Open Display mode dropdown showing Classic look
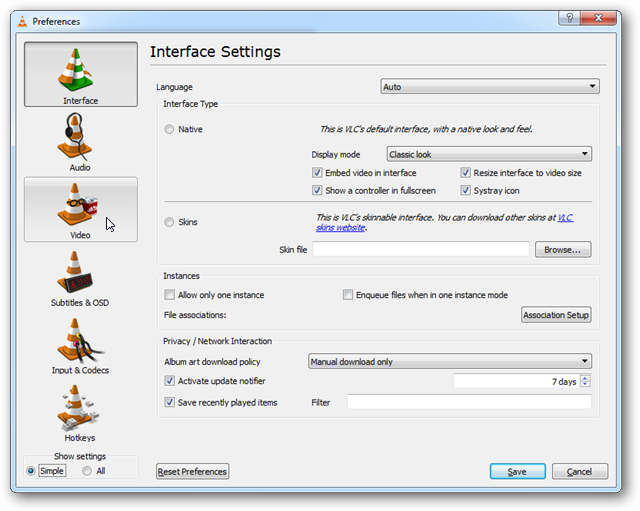 click(489, 154)
